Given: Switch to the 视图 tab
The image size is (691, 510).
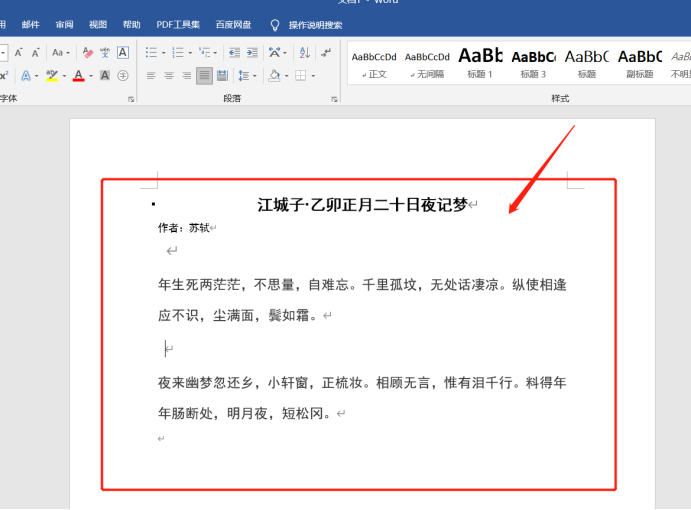Looking at the screenshot, I should (x=98, y=25).
